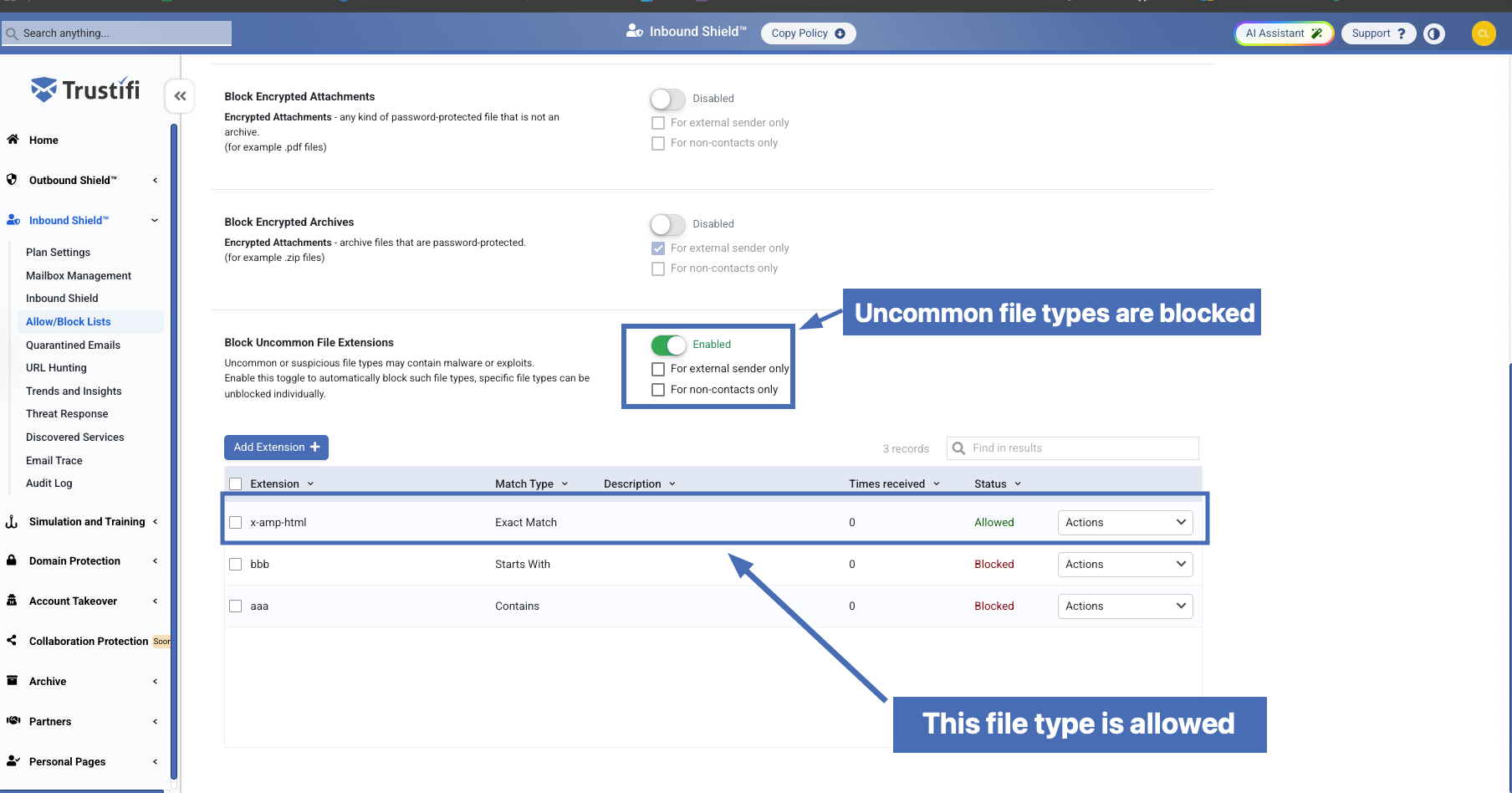Click the magic wand icon on AI Assistant

tap(1316, 33)
